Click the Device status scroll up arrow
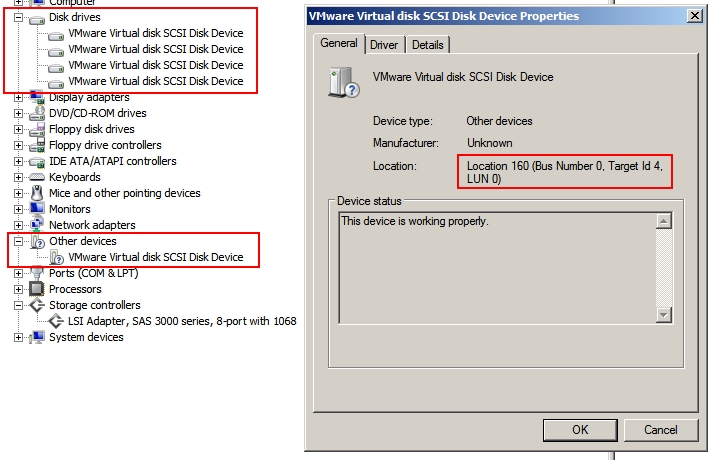 (663, 221)
